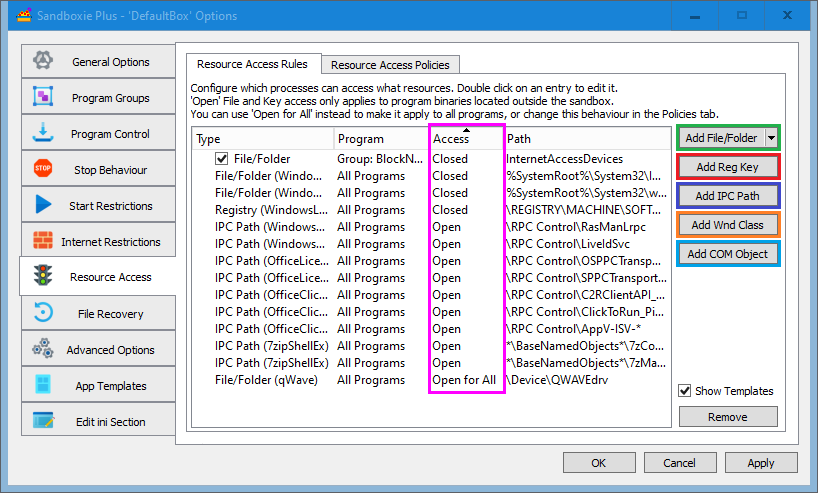This screenshot has width=818, height=493.
Task: Click Apply to save box options
Action: (761, 463)
